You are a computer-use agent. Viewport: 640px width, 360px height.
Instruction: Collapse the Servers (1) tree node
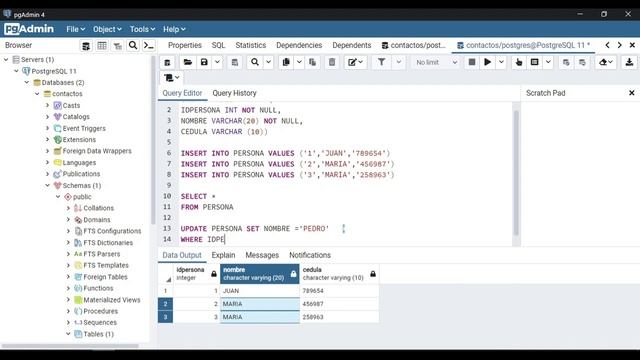coord(6,60)
